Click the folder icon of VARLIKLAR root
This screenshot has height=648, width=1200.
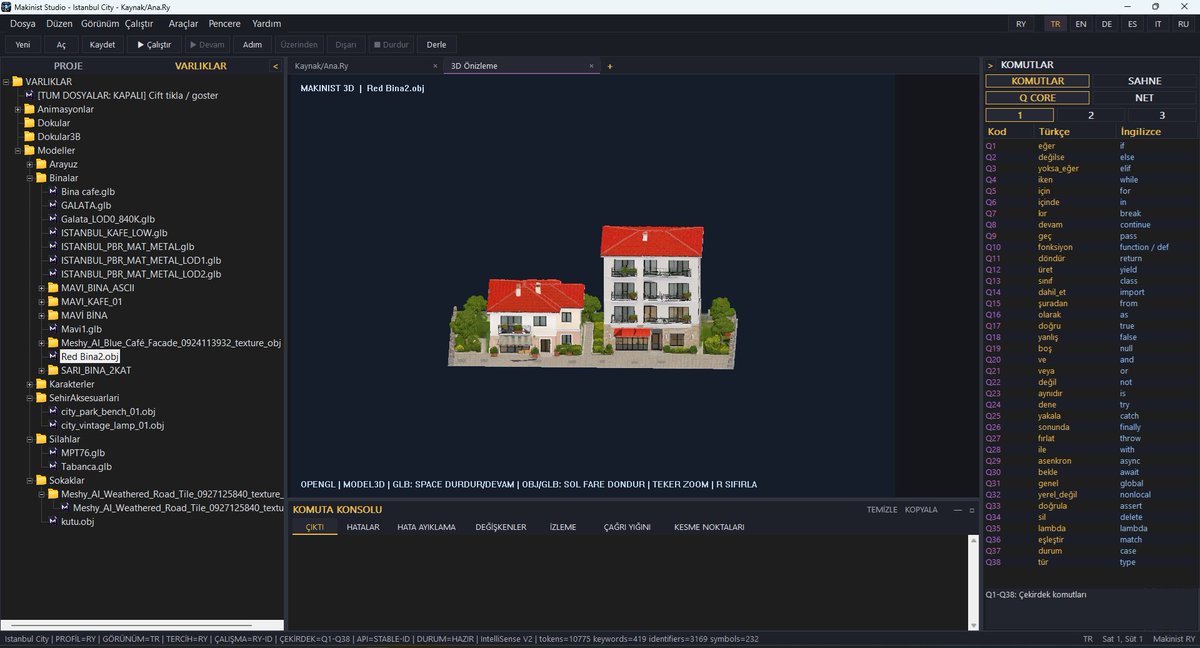[x=17, y=82]
